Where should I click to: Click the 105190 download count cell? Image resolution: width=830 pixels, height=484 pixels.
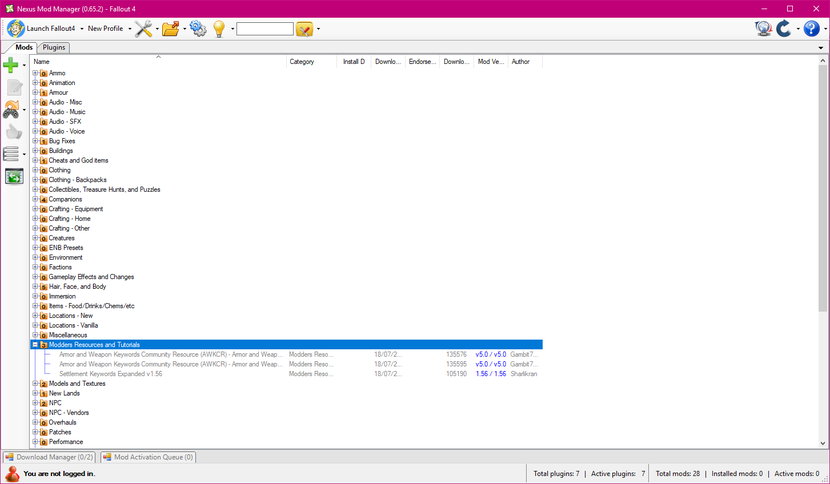pos(456,374)
